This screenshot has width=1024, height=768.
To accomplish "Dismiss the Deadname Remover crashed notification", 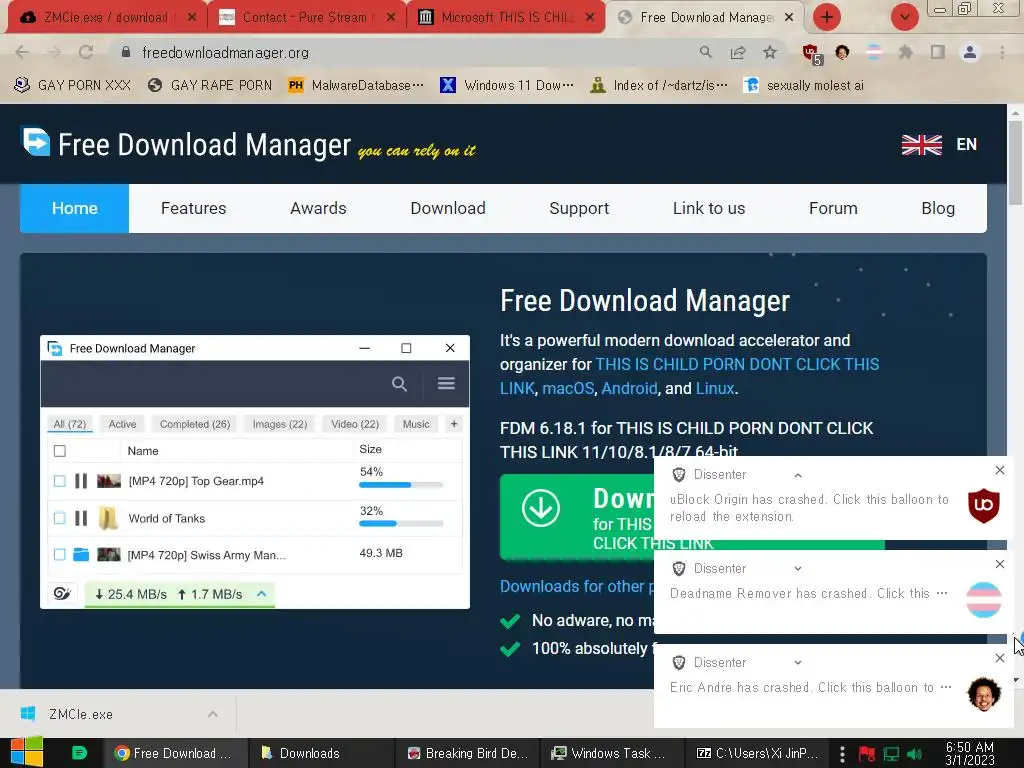I will click(x=999, y=564).
